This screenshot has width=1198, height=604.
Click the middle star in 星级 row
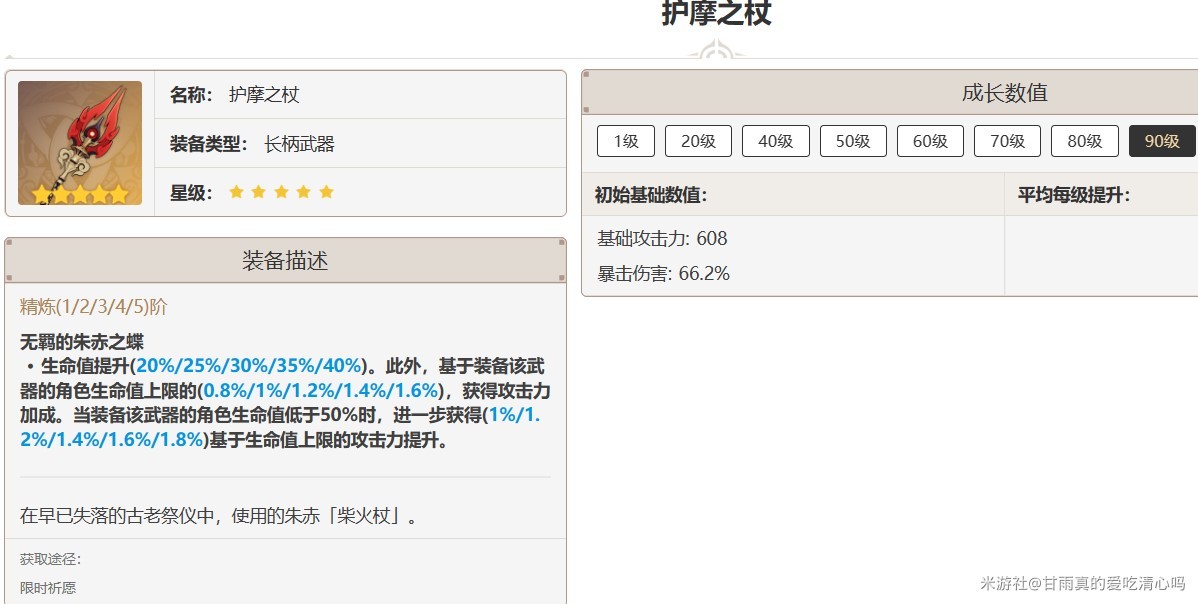tap(282, 191)
